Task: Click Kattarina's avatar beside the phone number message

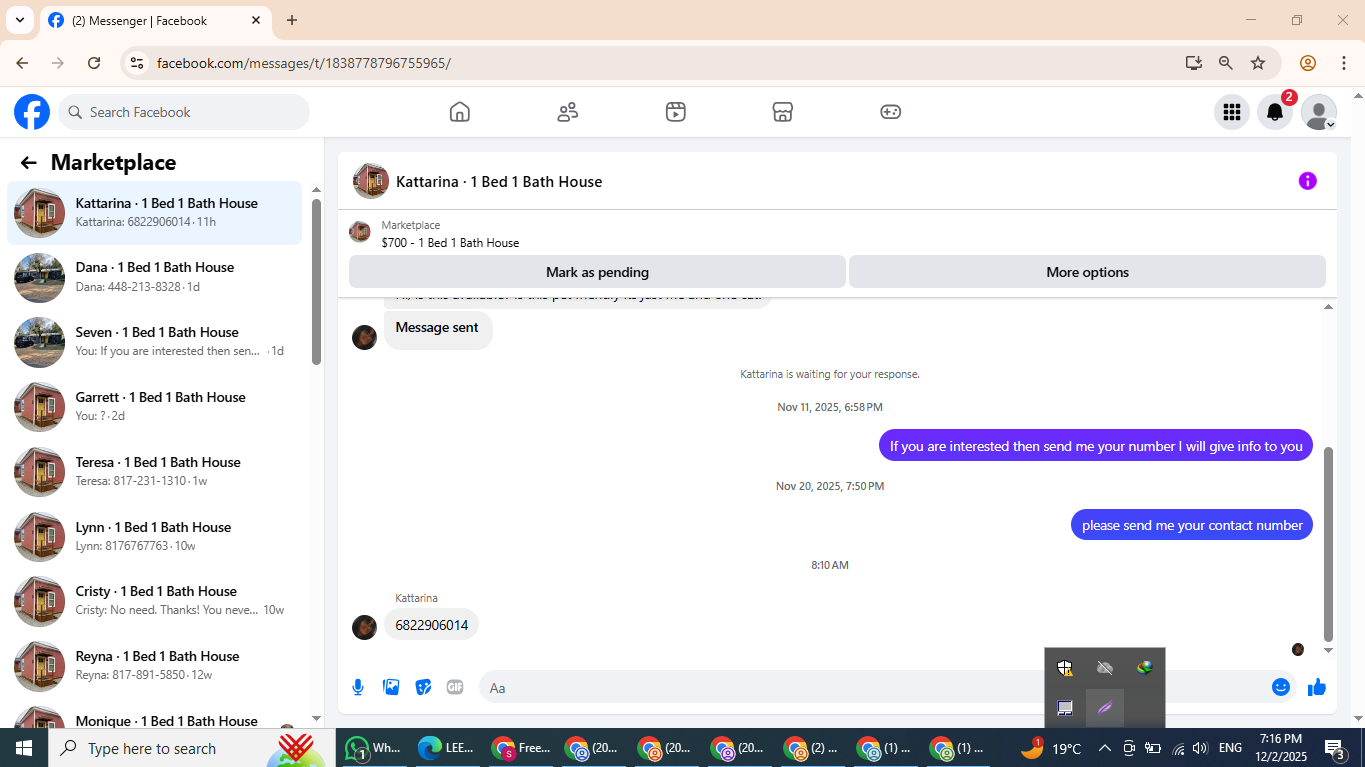Action: [x=364, y=627]
